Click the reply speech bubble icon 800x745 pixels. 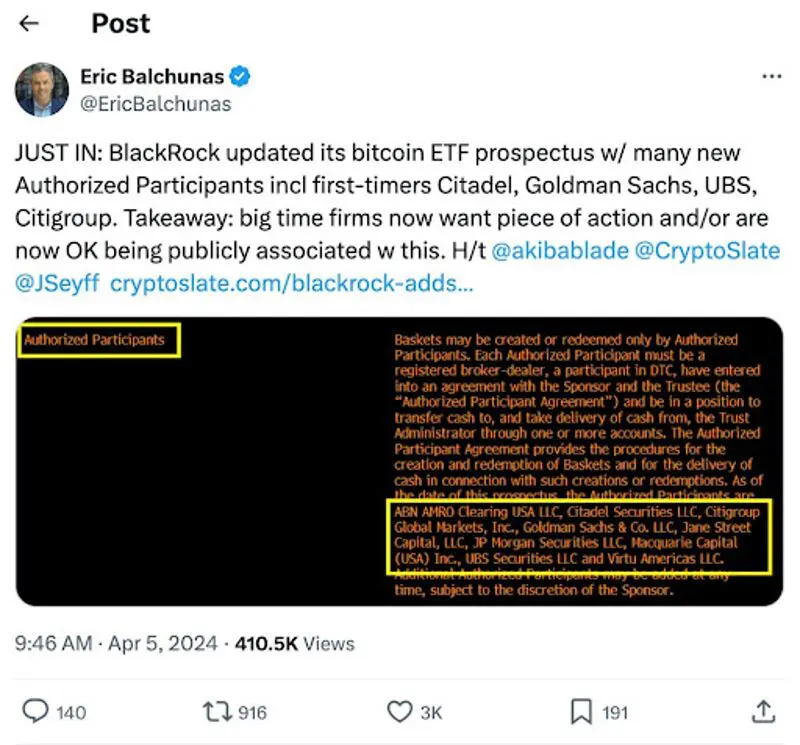[36, 711]
